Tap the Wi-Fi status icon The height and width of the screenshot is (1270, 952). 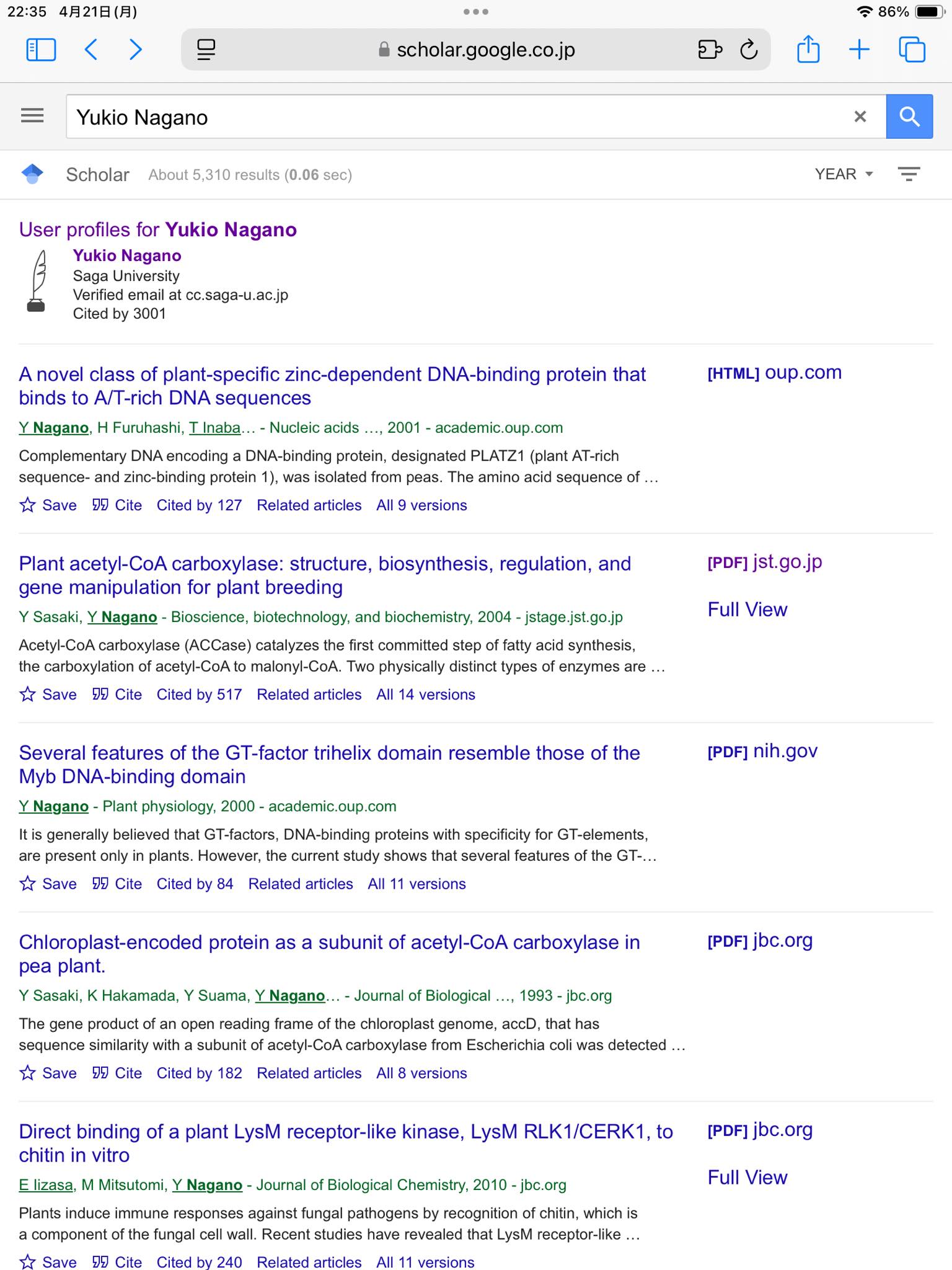[865, 12]
